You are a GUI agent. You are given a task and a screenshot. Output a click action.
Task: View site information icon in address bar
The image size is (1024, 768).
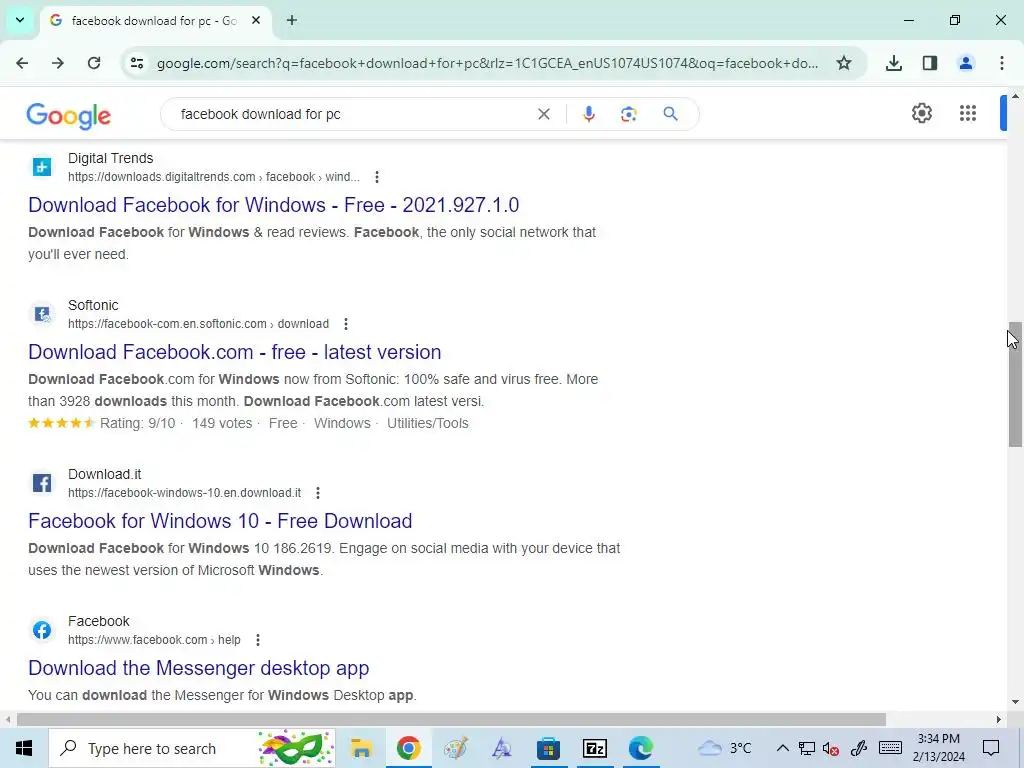[x=137, y=63]
